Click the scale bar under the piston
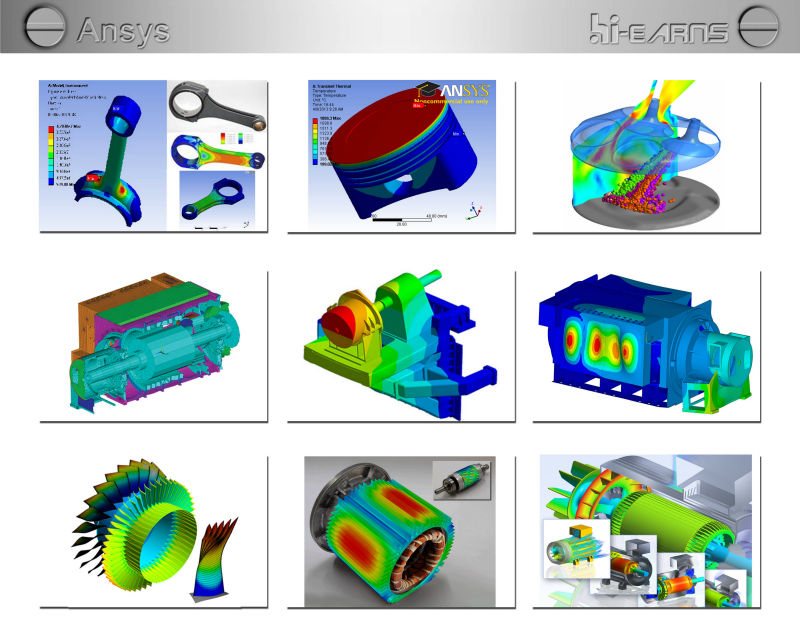This screenshot has width=800, height=641. coord(400,218)
